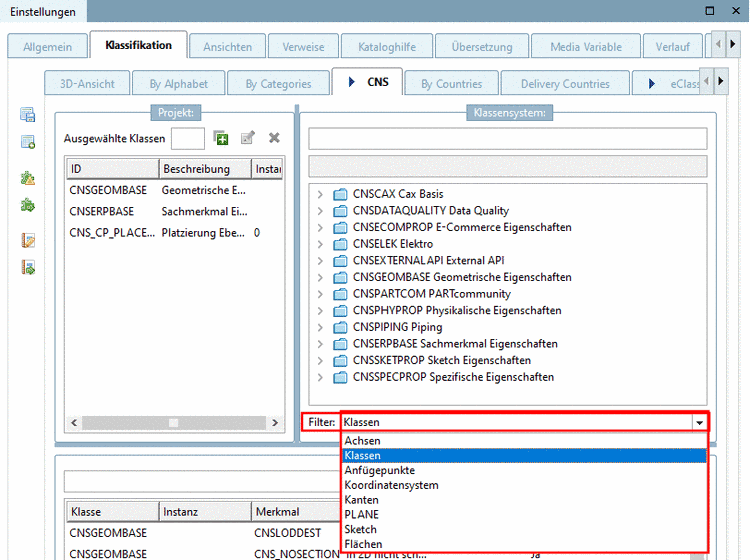Switch to the Allgemein tab

(47, 47)
